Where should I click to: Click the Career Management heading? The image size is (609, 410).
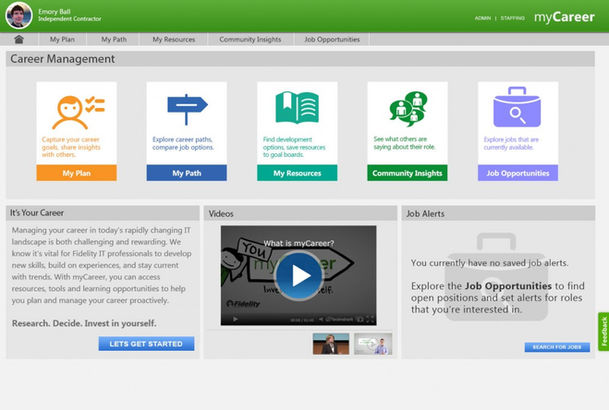click(x=63, y=59)
